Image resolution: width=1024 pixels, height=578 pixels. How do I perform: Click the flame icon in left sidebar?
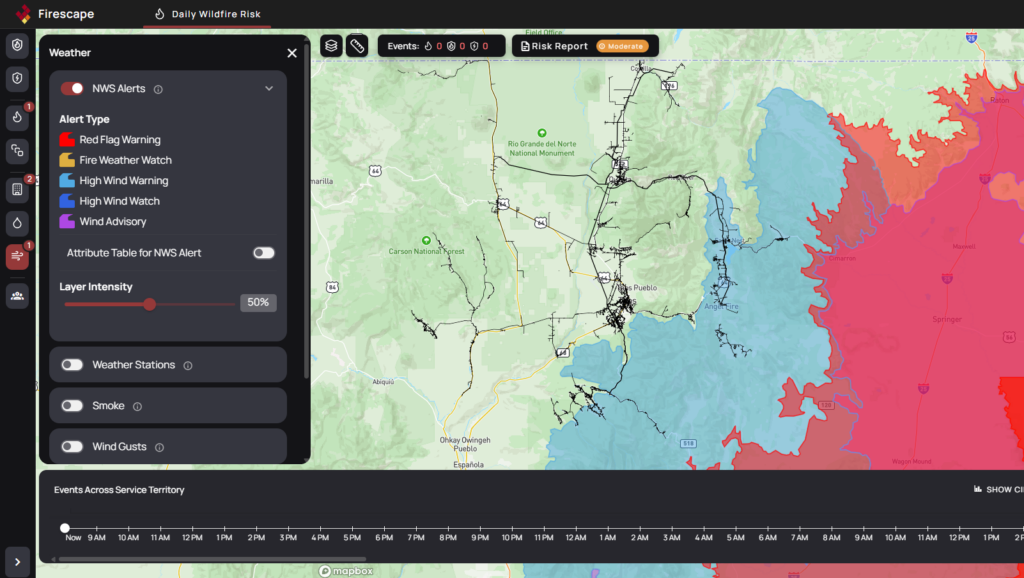[x=17, y=118]
